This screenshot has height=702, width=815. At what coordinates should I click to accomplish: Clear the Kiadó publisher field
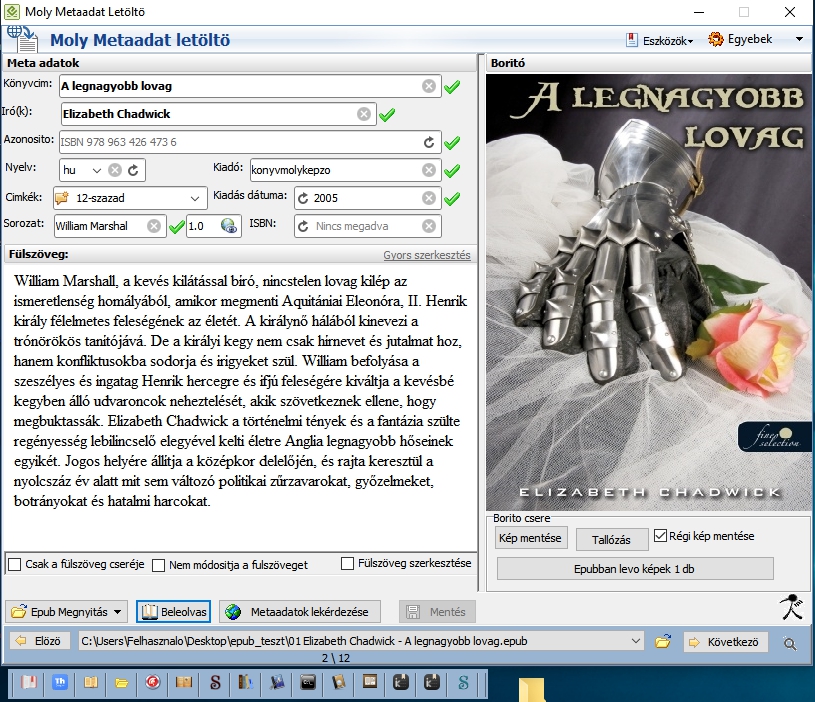[x=429, y=170]
